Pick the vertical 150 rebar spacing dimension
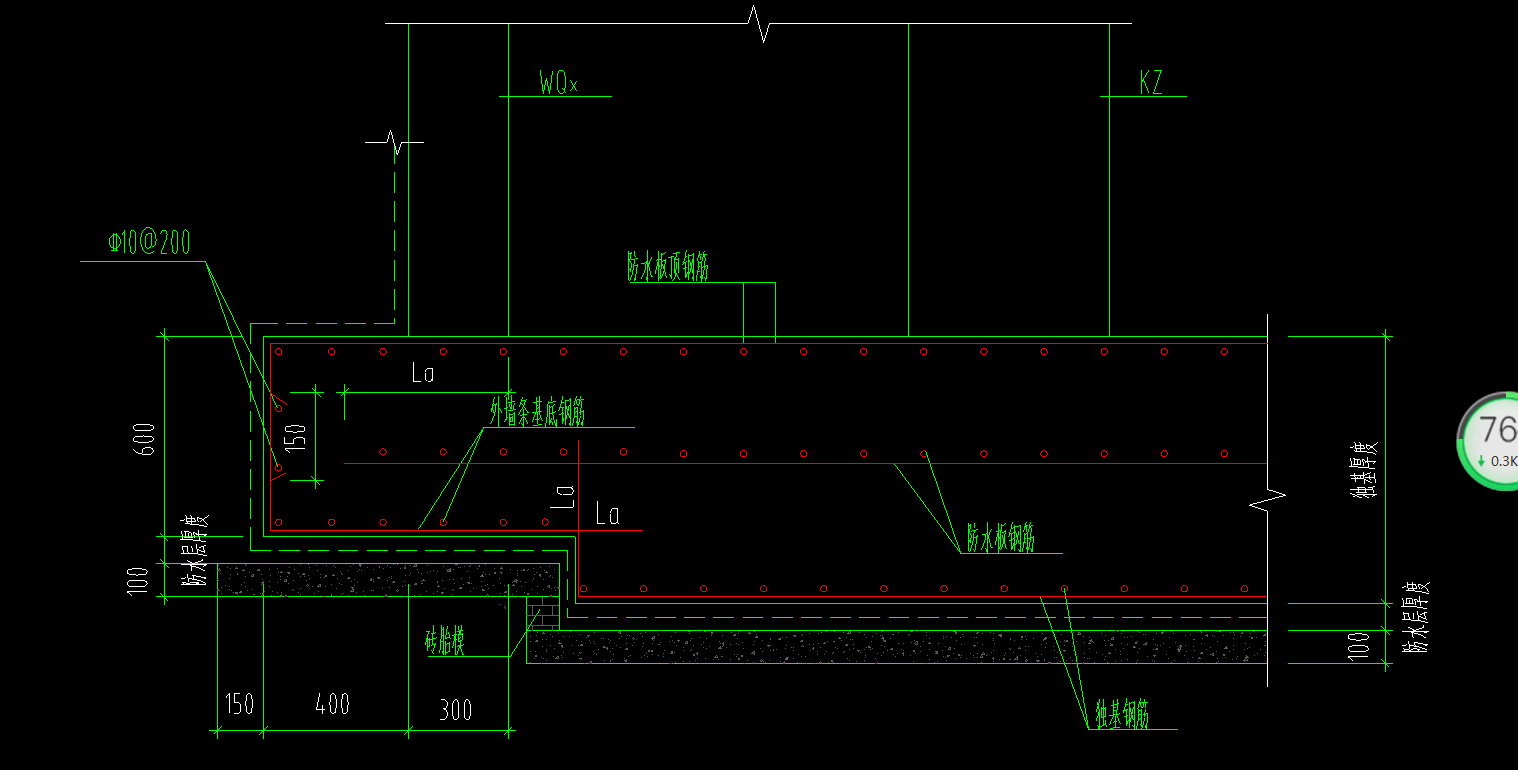This screenshot has width=1518, height=770. pyautogui.click(x=296, y=438)
